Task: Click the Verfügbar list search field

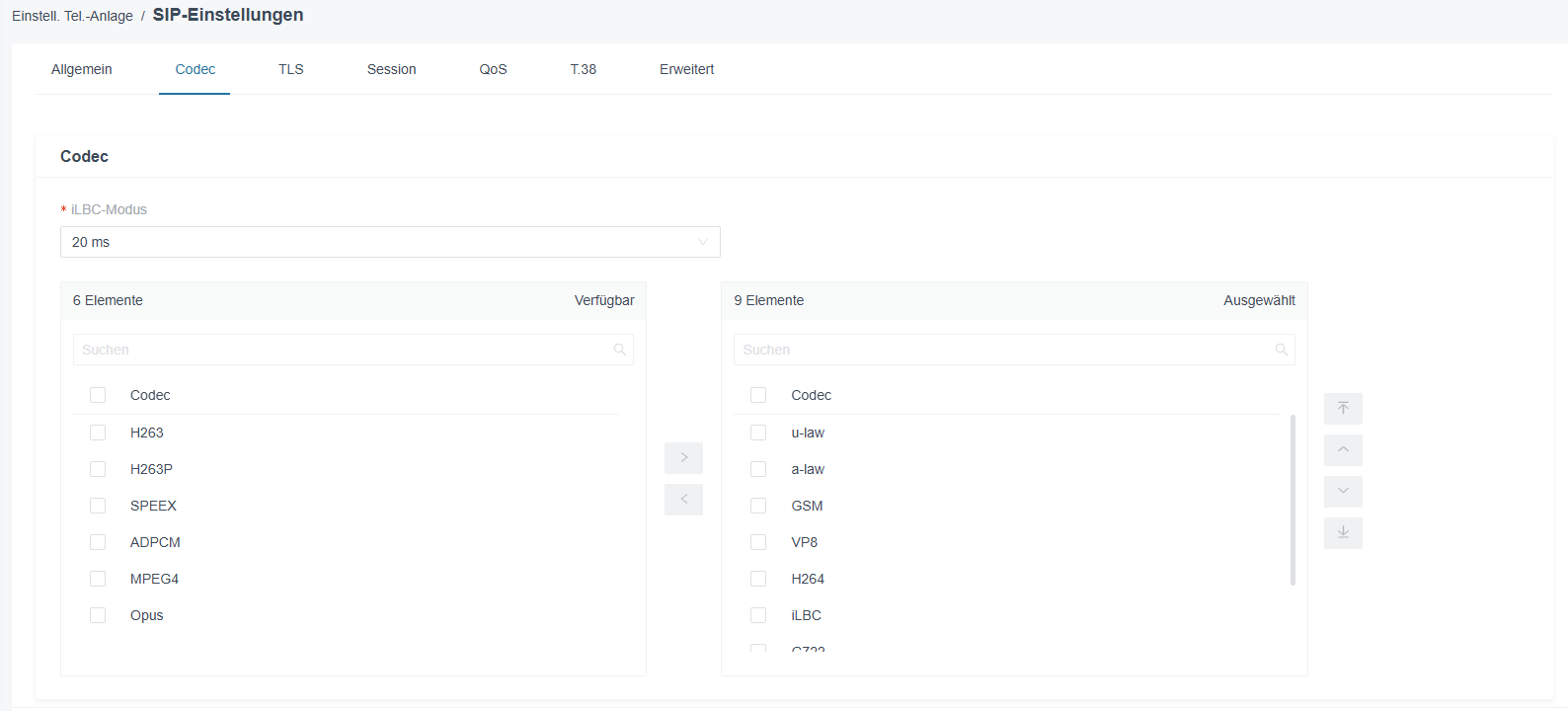Action: click(353, 350)
